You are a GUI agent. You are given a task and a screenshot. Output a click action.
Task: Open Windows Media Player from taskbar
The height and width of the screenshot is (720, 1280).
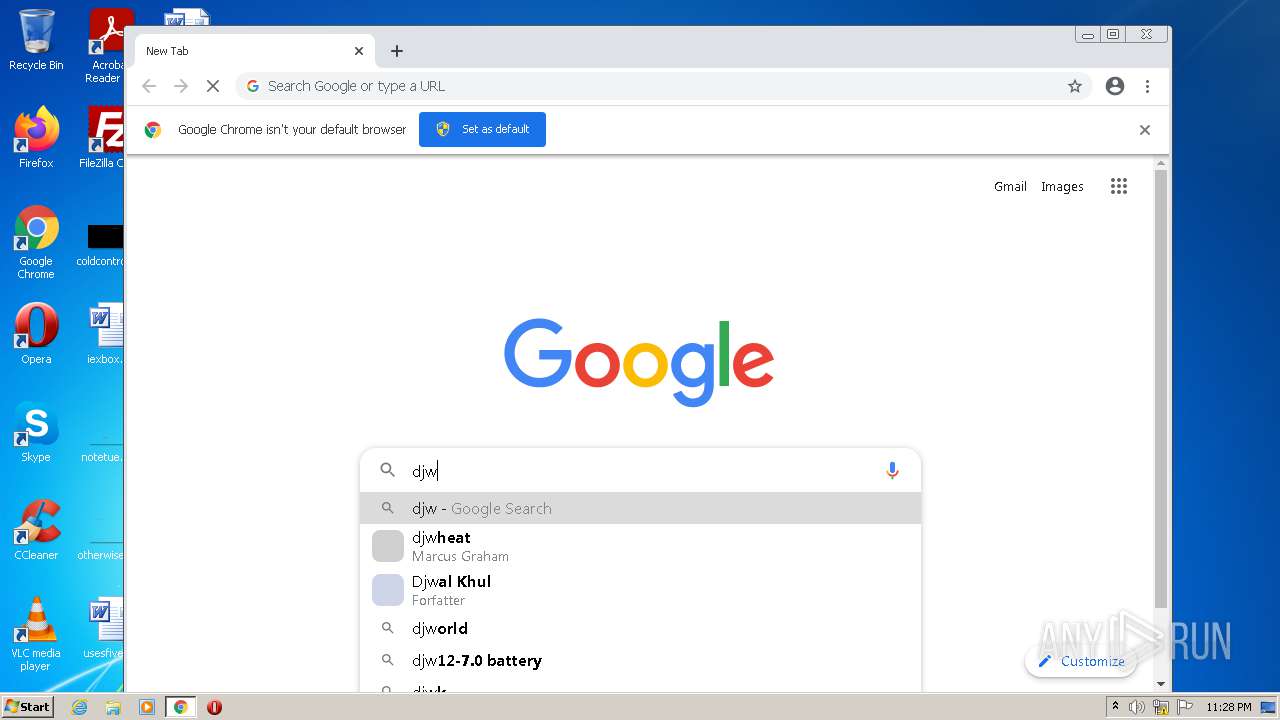147,707
